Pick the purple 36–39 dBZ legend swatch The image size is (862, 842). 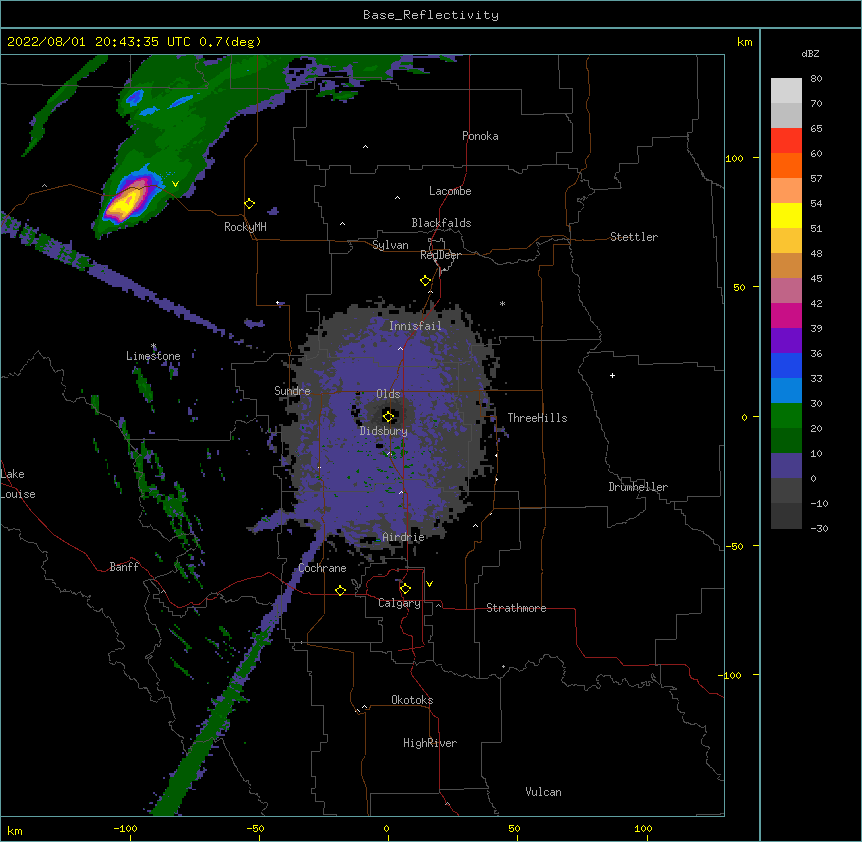click(x=786, y=341)
